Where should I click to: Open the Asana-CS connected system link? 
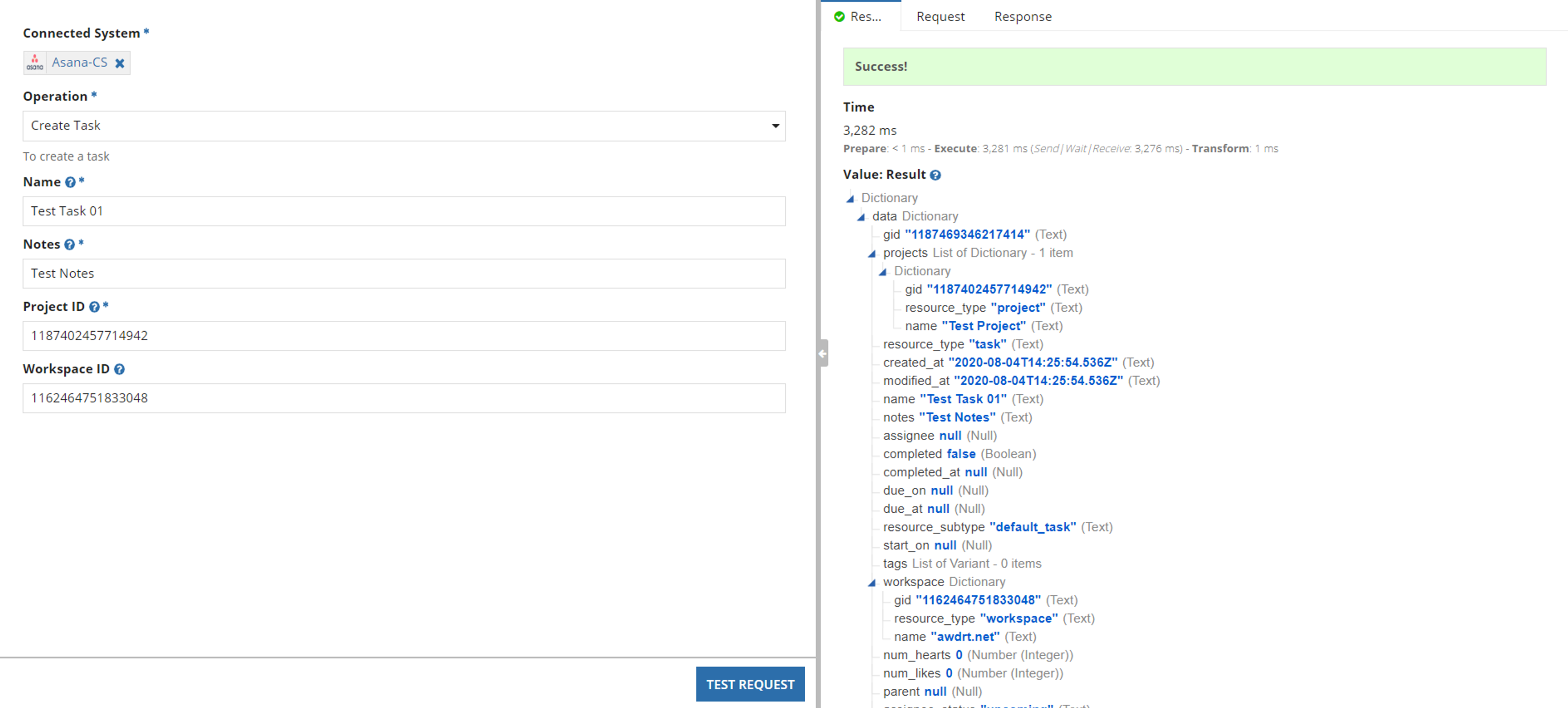click(79, 62)
